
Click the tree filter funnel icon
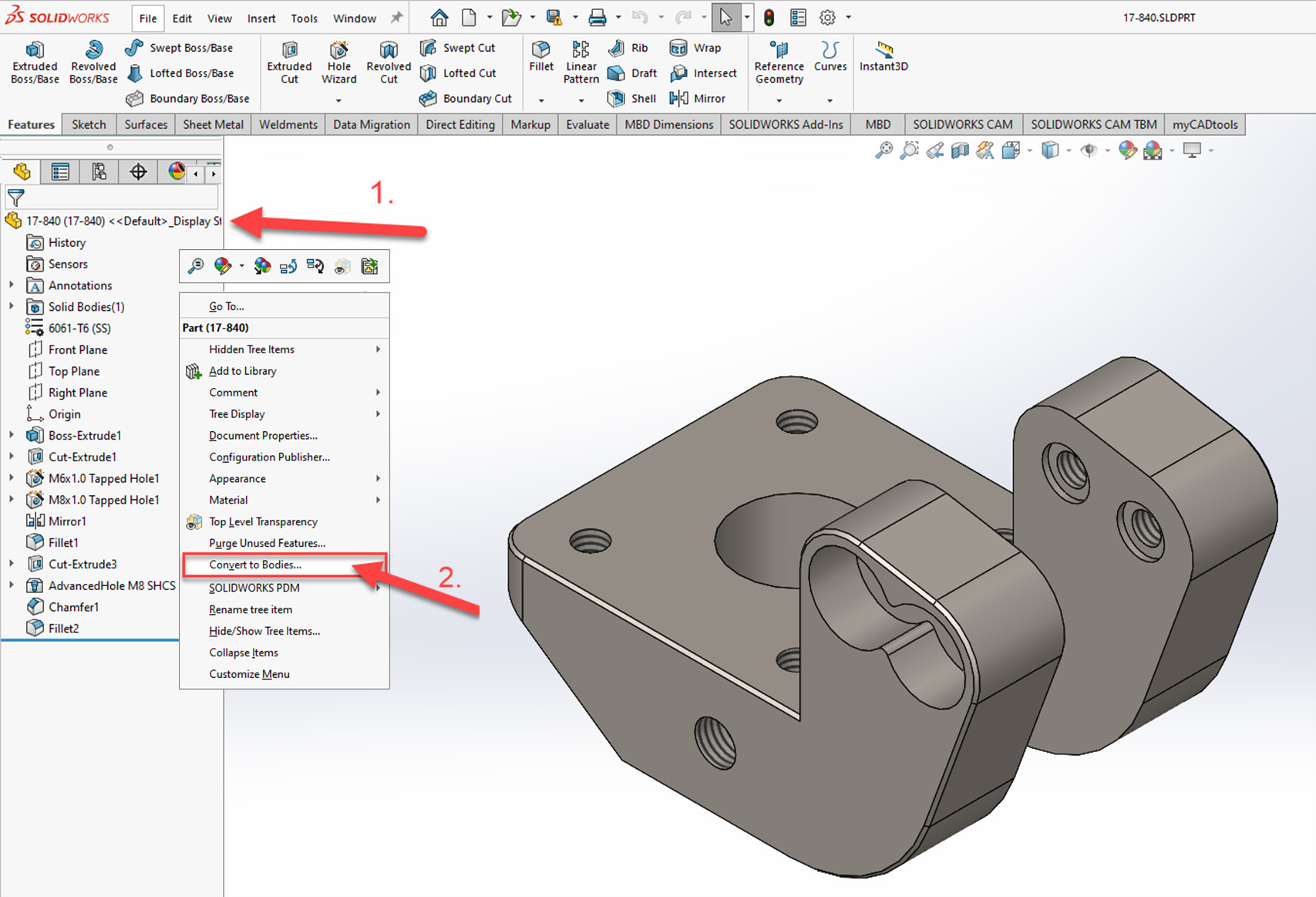(16, 197)
